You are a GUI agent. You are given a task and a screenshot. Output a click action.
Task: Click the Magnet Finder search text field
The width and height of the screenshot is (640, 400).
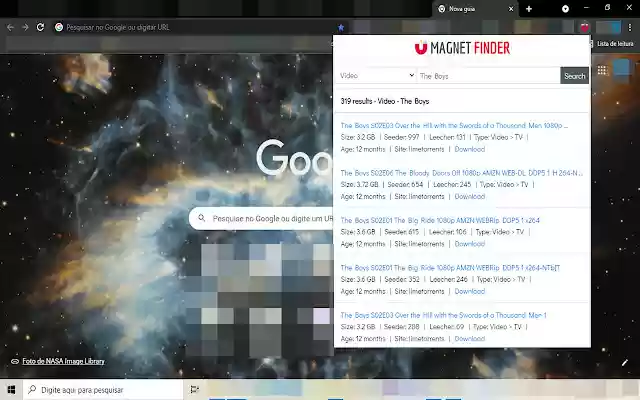pyautogui.click(x=488, y=76)
